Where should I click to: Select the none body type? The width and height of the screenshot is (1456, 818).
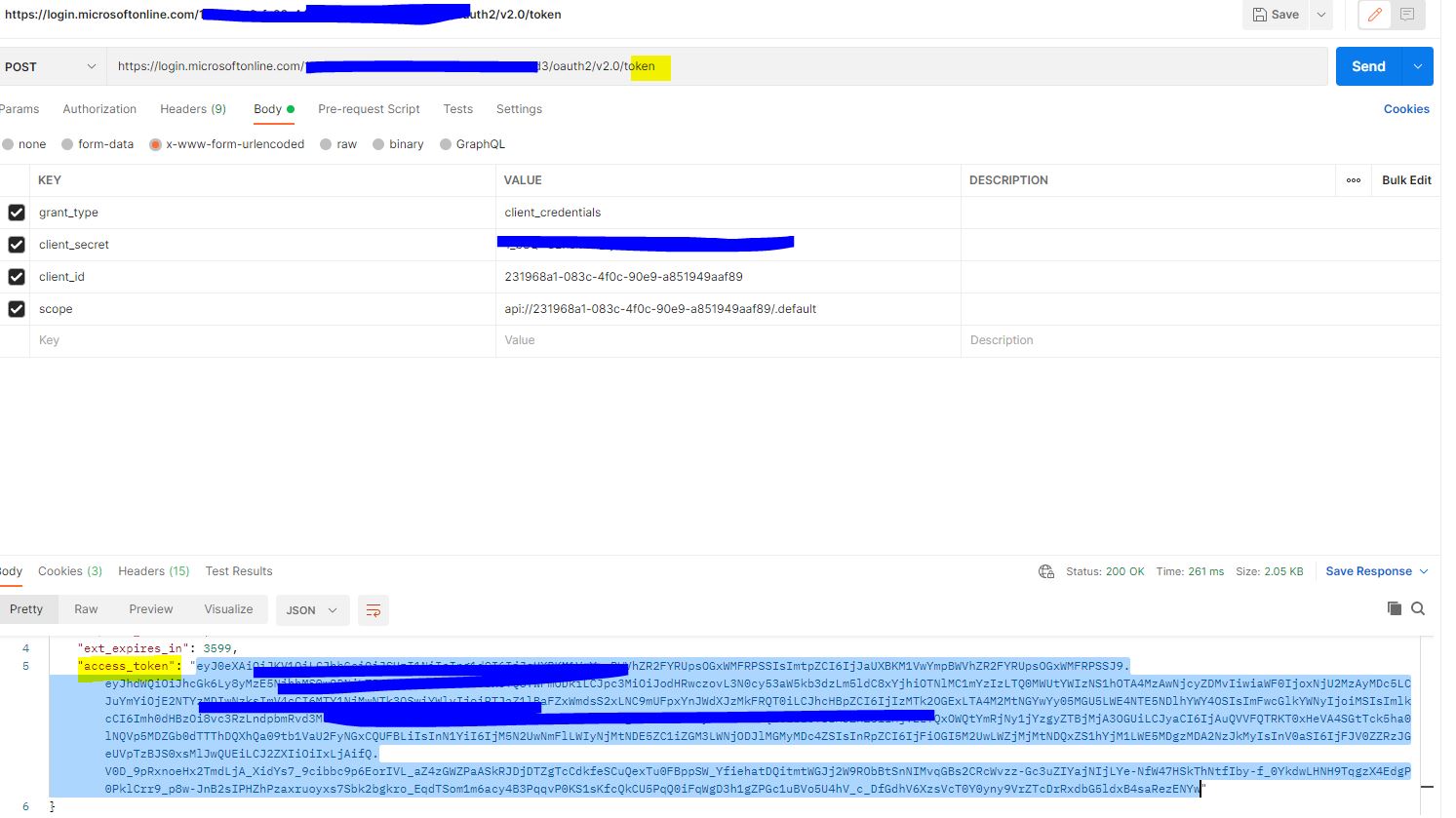tap(24, 144)
